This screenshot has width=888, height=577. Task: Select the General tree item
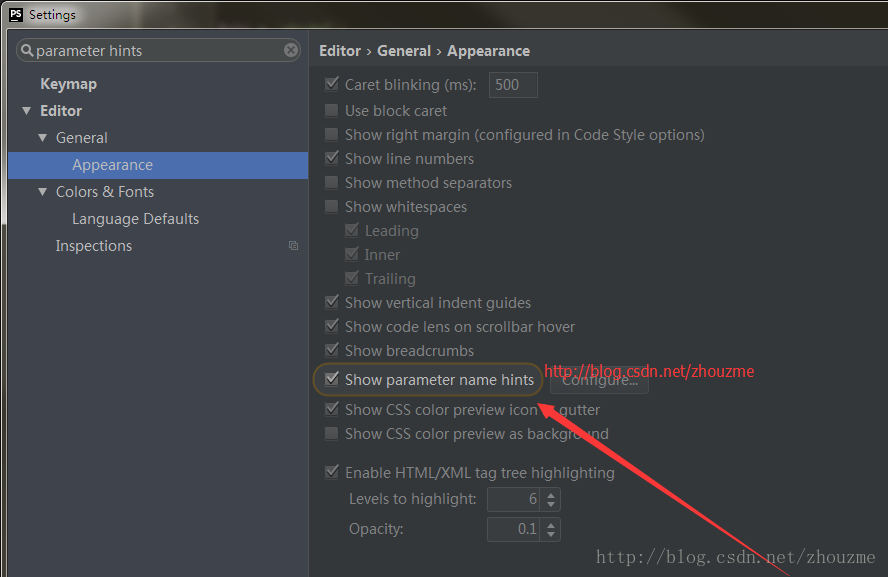(x=82, y=138)
